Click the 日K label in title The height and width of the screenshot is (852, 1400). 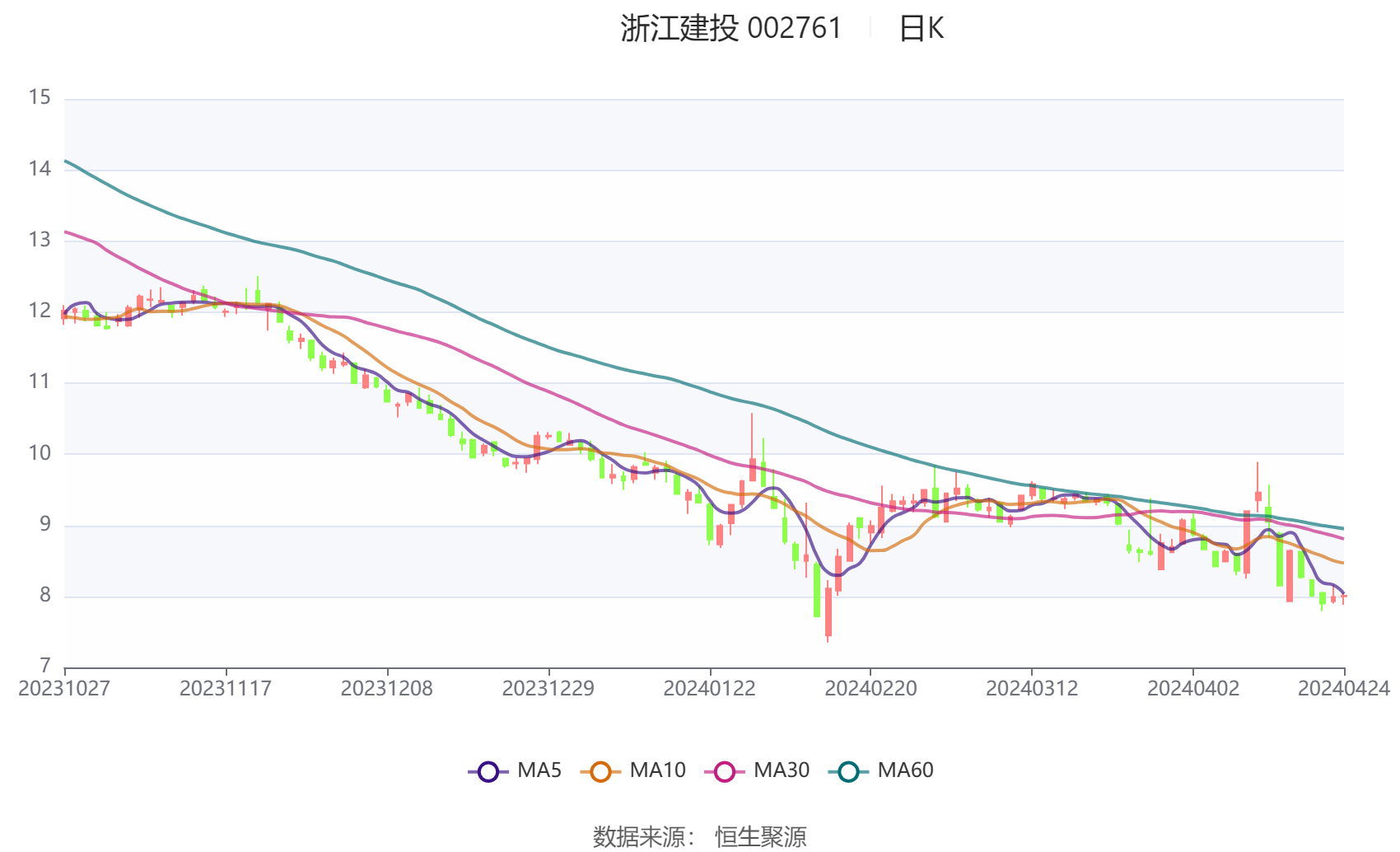point(922,29)
